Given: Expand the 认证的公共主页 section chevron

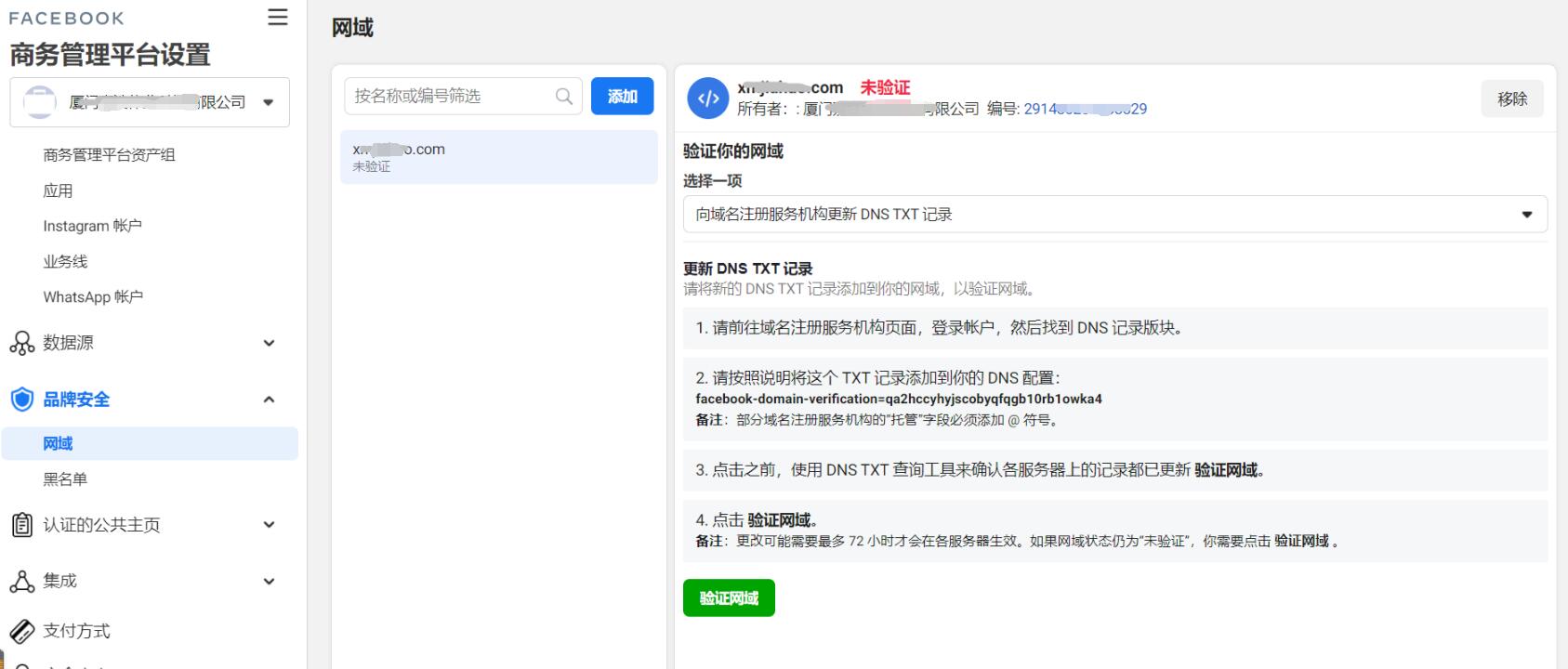Looking at the screenshot, I should click(x=269, y=525).
